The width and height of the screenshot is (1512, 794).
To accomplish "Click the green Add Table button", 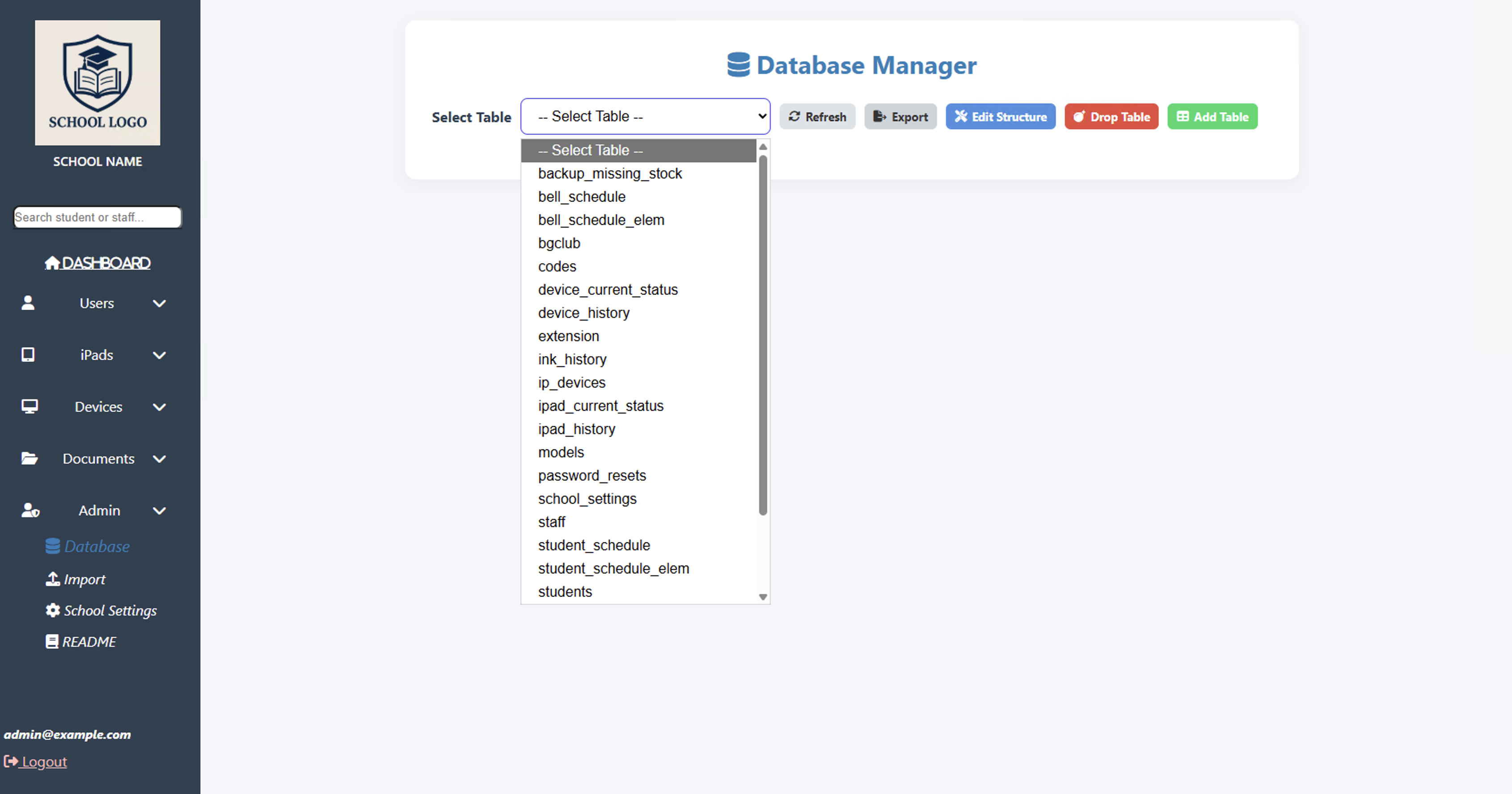I will 1212,117.
